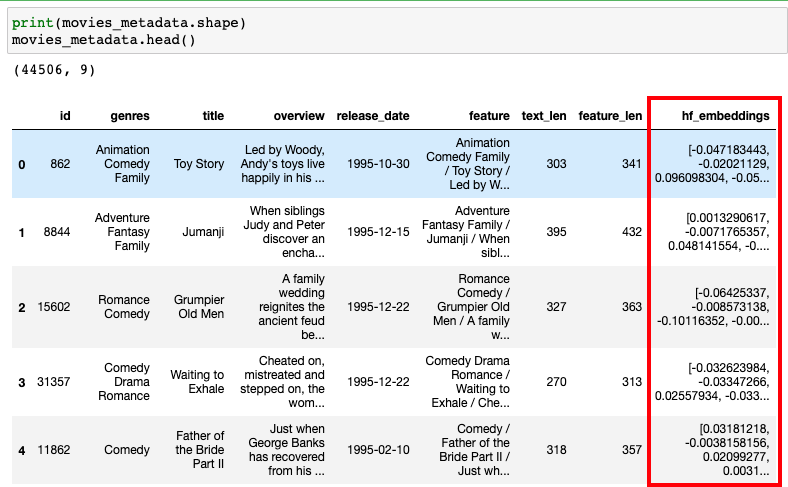Image resolution: width=788 pixels, height=487 pixels.
Task: Click the text_len value 303
Action: (x=556, y=164)
